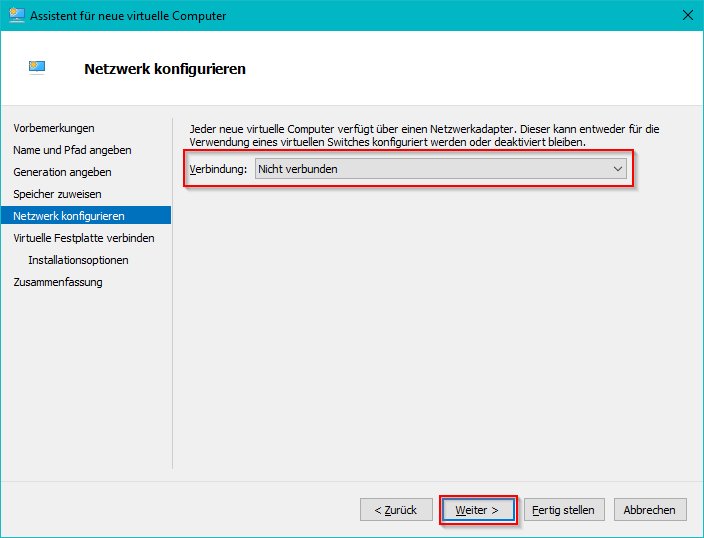
Task: Open the Speicher zuweisen step
Action: pos(57,194)
